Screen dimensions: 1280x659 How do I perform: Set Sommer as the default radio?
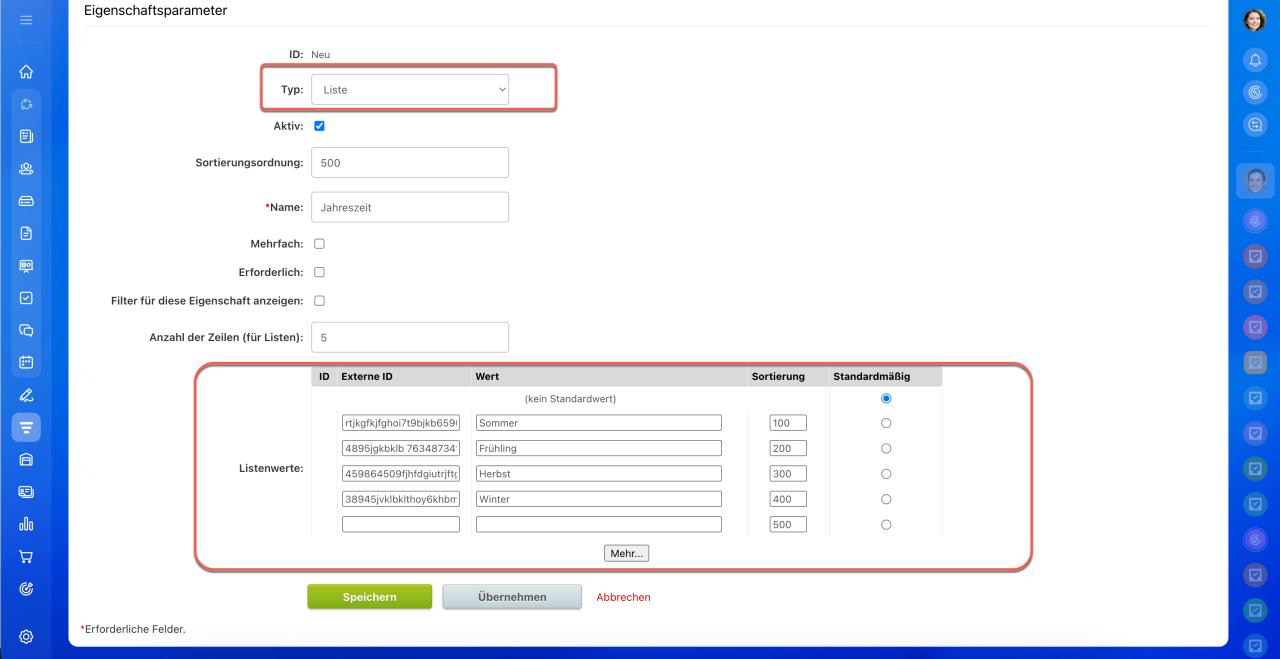point(886,423)
